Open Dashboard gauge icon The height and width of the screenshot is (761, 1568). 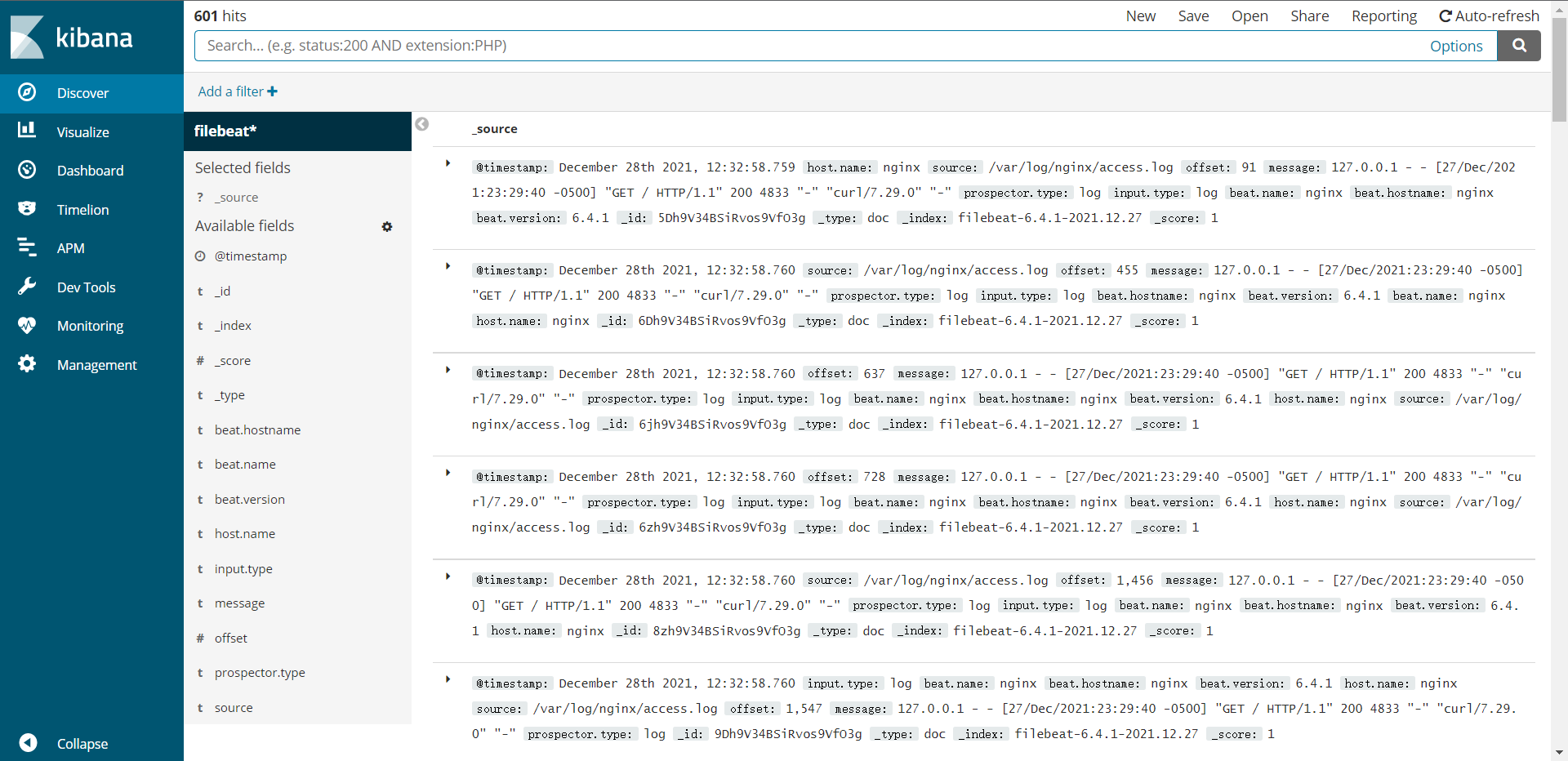coord(27,170)
